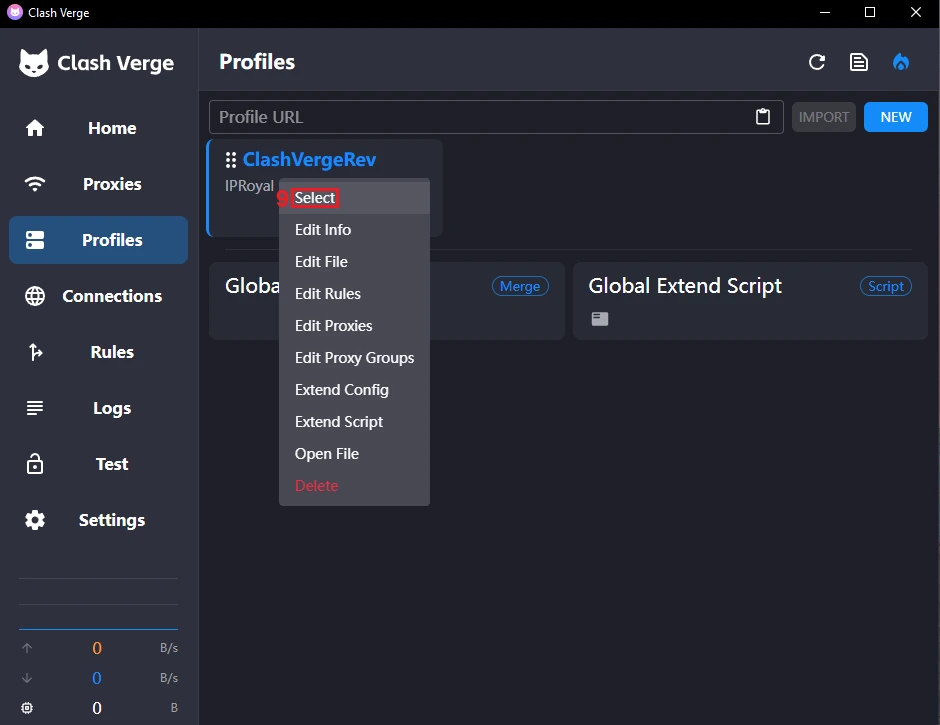Click Delete in the context menu
The width and height of the screenshot is (940, 725).
point(316,486)
